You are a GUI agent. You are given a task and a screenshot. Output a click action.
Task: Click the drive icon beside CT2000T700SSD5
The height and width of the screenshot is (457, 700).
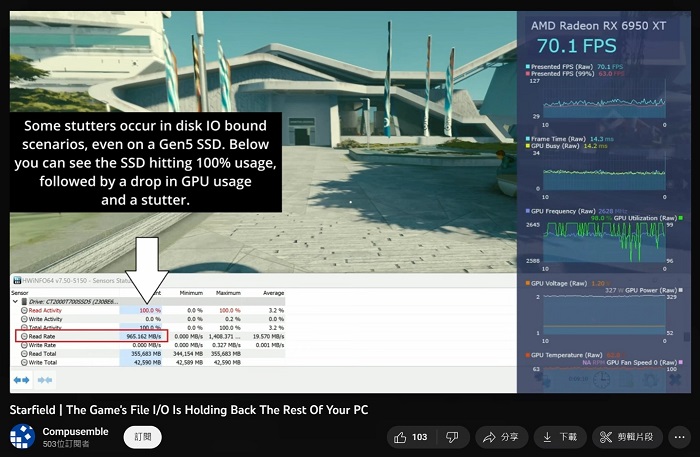(x=25, y=302)
